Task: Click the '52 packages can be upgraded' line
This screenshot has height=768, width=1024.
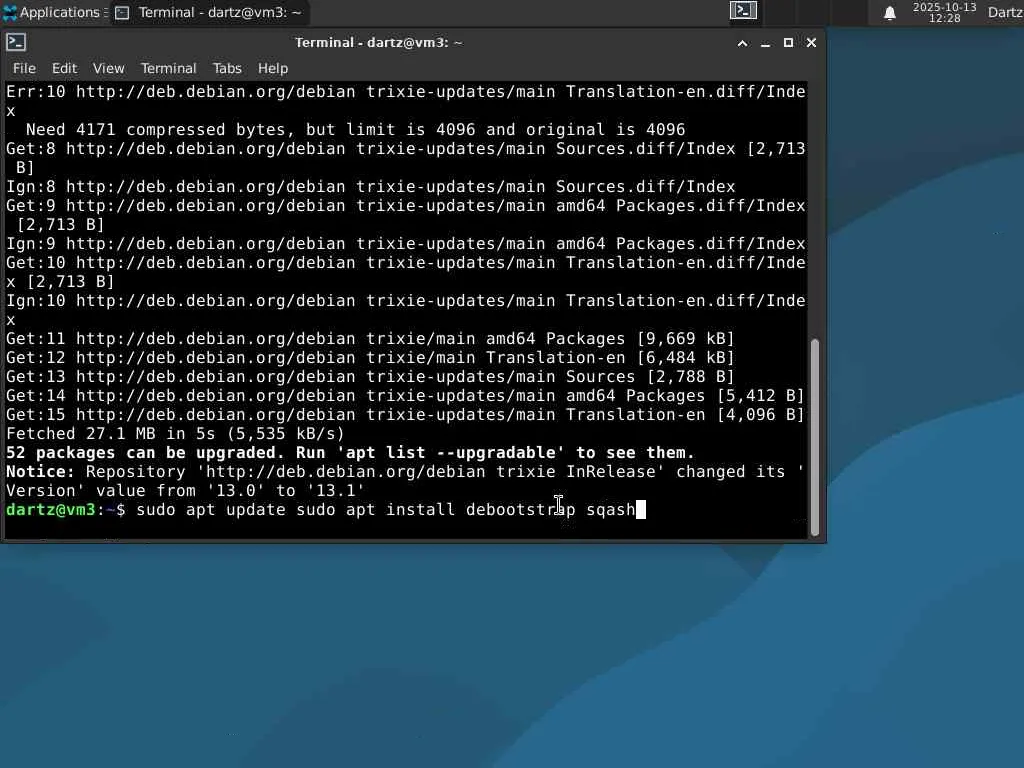Action: (x=350, y=453)
